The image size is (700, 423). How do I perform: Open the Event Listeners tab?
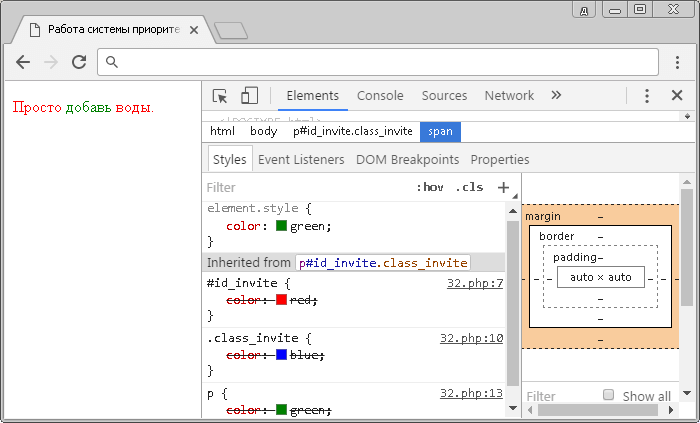coord(301,160)
